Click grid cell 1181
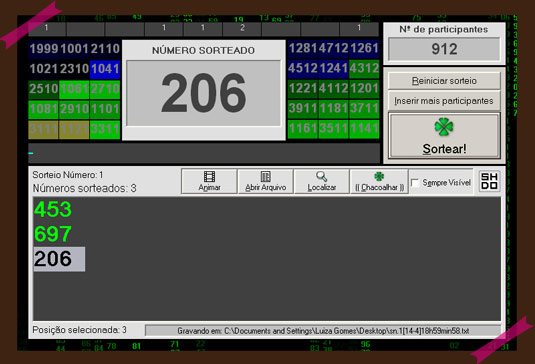Image resolution: width=535 pixels, height=364 pixels. click(x=333, y=108)
